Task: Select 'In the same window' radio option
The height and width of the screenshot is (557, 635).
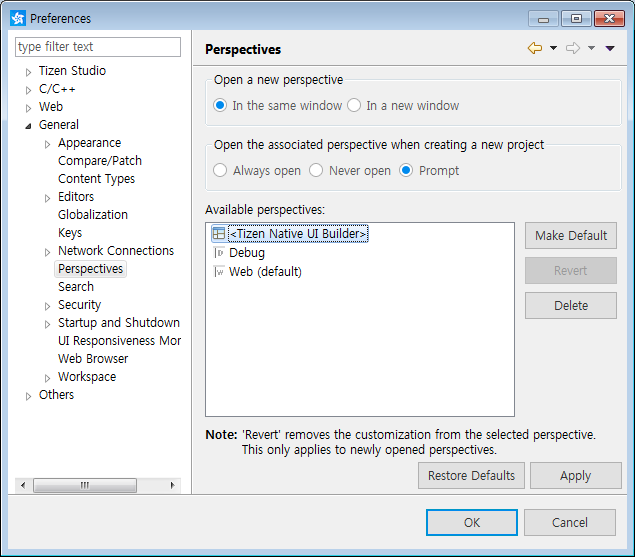Action: pyautogui.click(x=220, y=106)
